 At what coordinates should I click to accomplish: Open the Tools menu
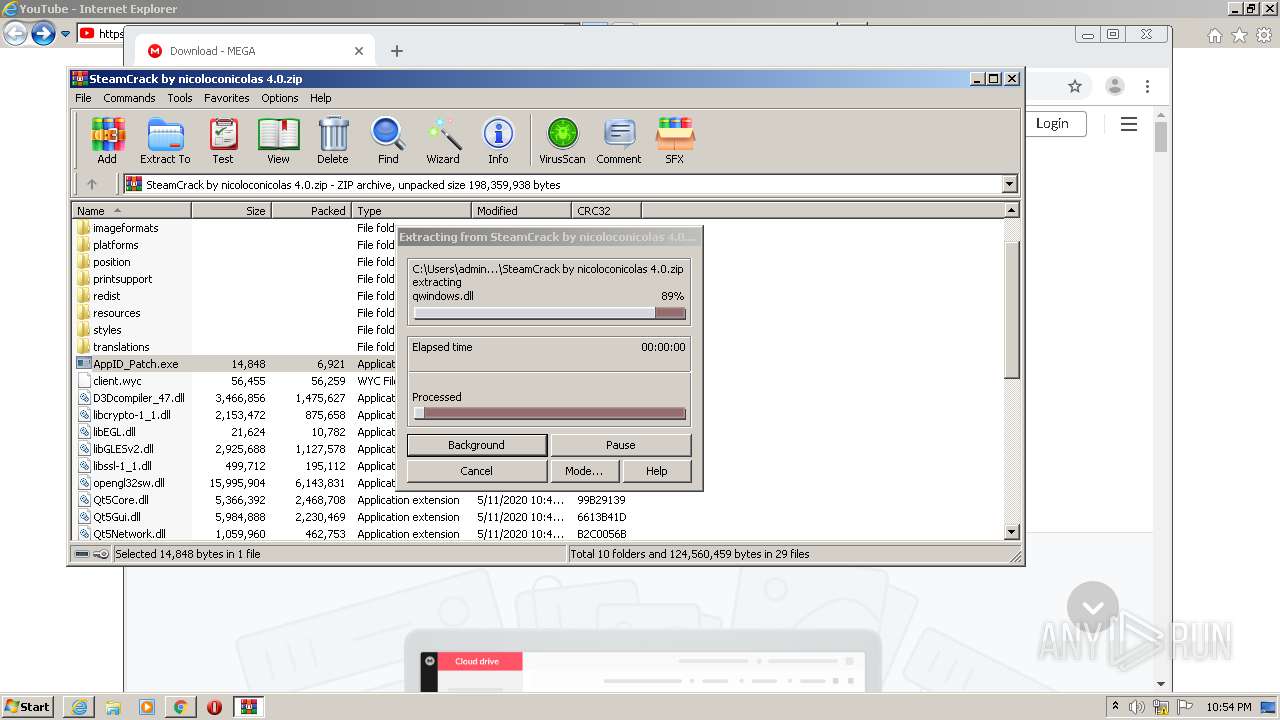(180, 98)
